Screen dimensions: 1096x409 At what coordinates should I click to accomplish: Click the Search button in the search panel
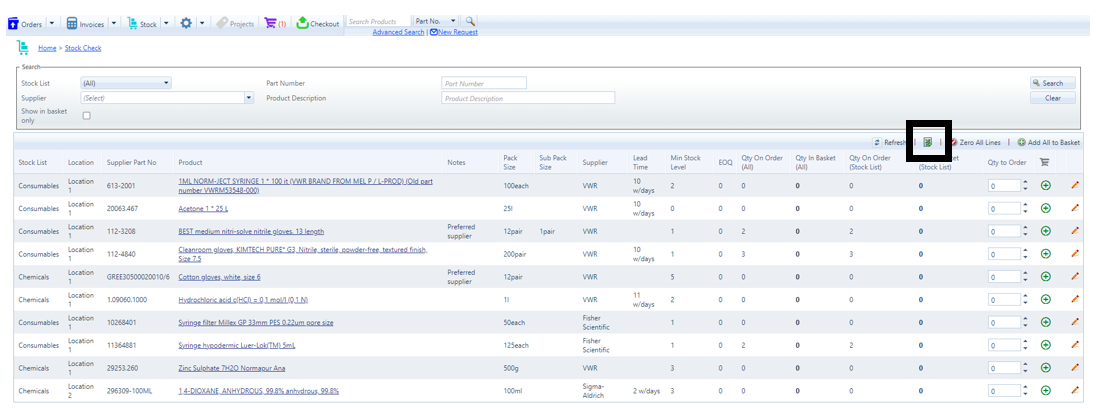click(x=1053, y=83)
